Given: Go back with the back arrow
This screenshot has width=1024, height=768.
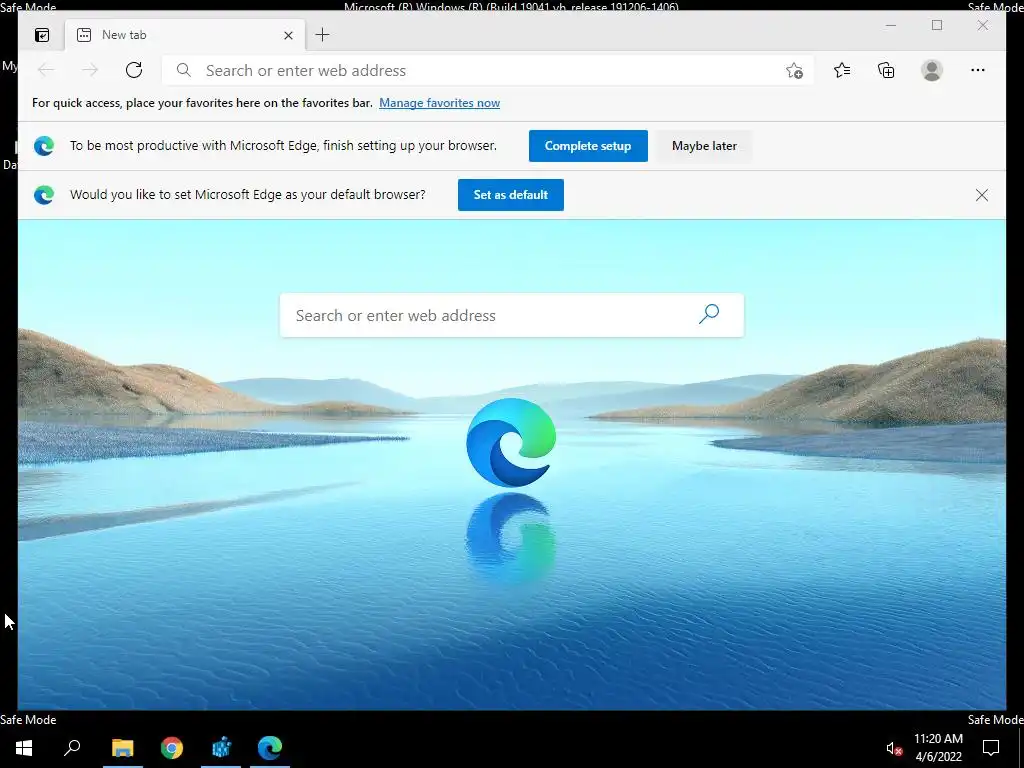Looking at the screenshot, I should click(x=46, y=70).
